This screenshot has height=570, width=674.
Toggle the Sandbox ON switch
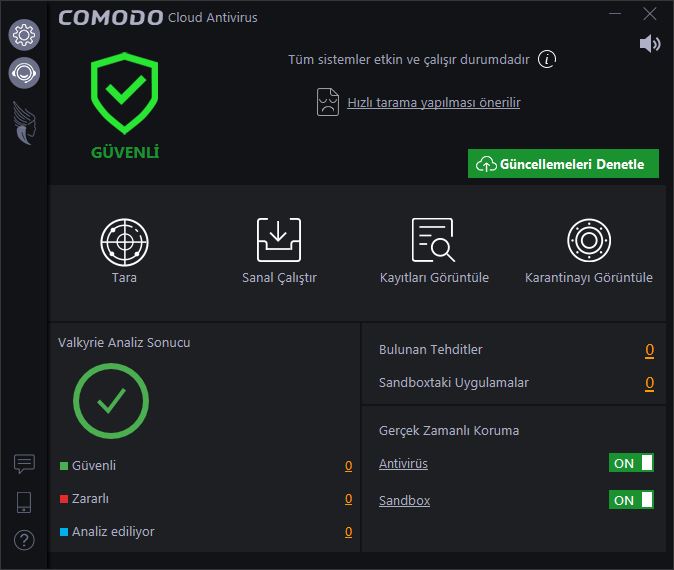(x=631, y=500)
